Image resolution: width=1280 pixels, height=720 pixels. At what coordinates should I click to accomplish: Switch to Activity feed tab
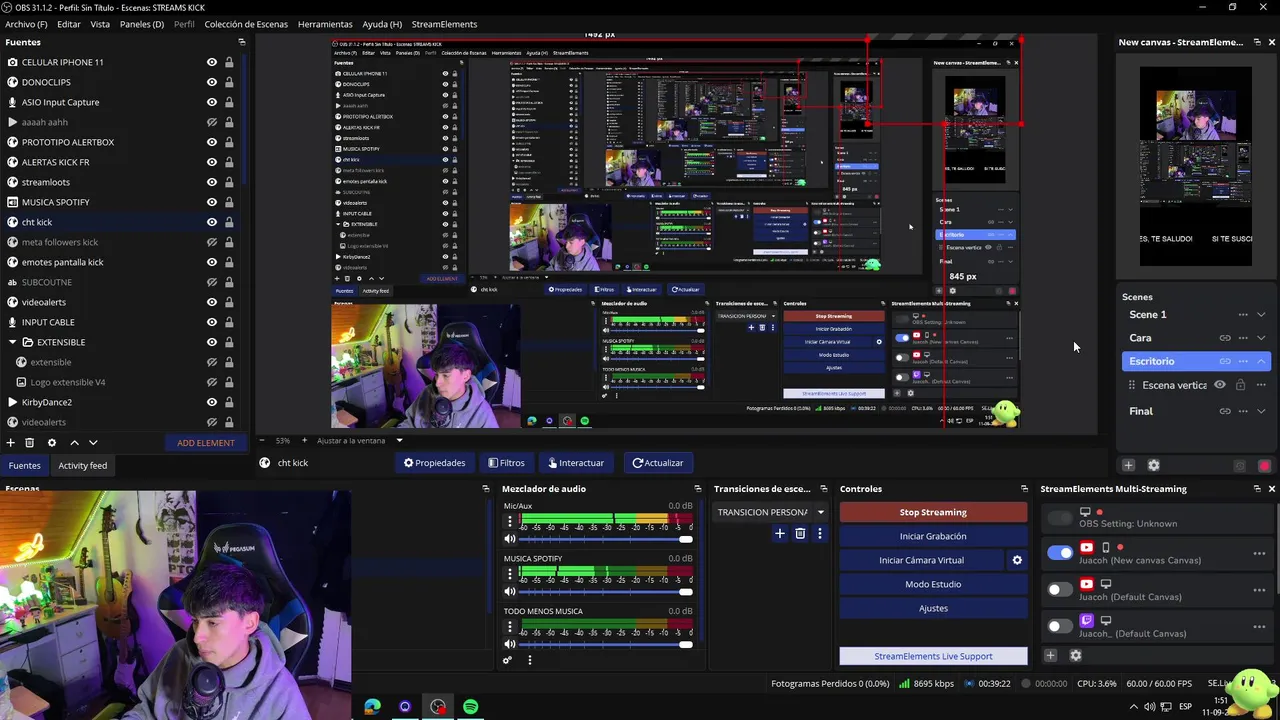[x=83, y=465]
